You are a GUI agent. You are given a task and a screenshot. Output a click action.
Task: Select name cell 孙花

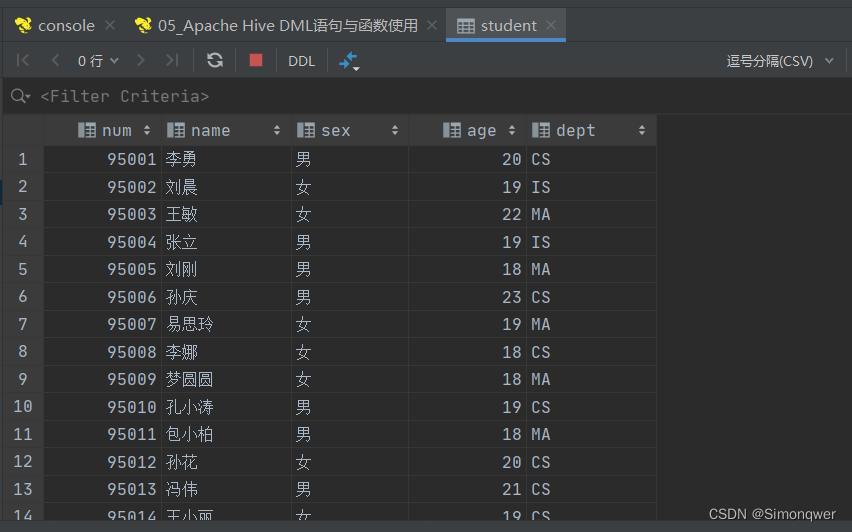pyautogui.click(x=227, y=462)
